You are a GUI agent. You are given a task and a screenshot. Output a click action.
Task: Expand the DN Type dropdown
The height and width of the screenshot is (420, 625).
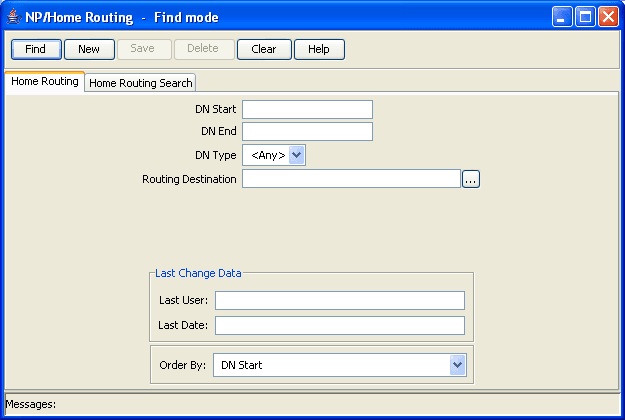(x=274, y=155)
